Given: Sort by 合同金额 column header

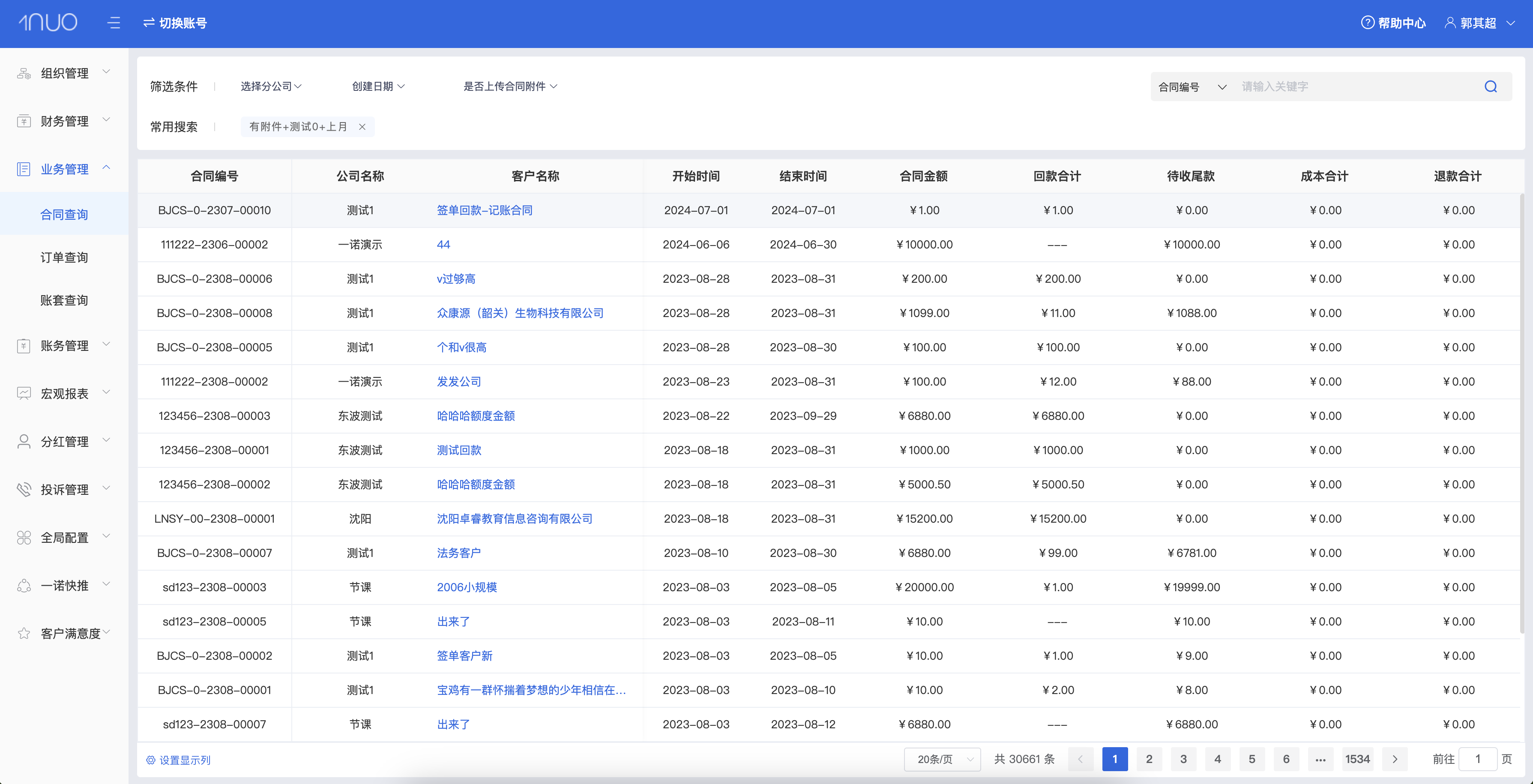Looking at the screenshot, I should click(923, 176).
